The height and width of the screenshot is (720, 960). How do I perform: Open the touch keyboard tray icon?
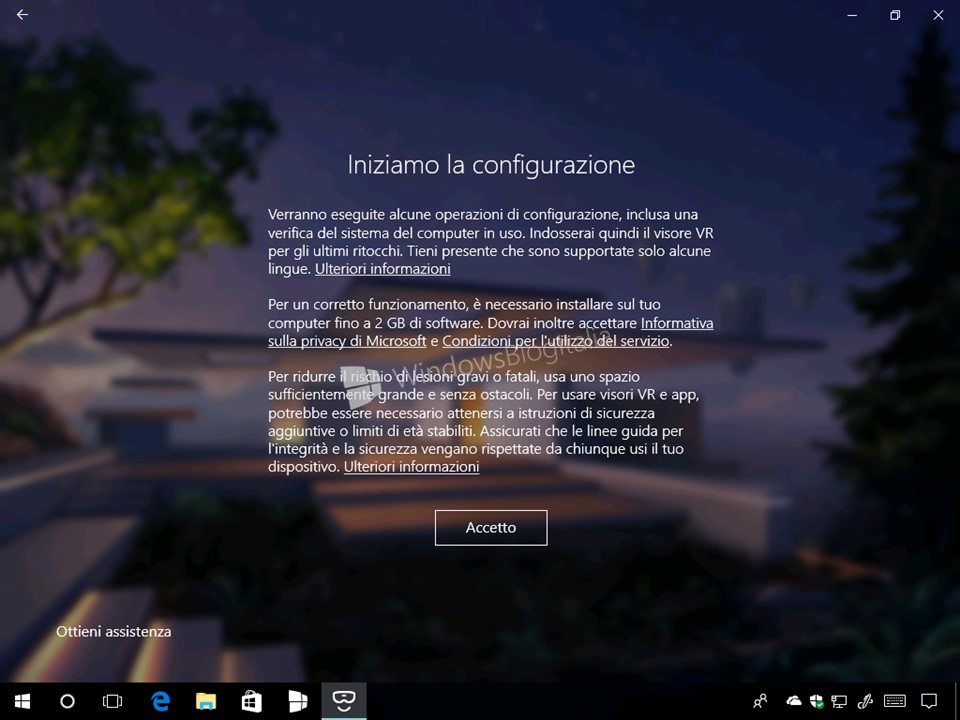pyautogui.click(x=895, y=701)
